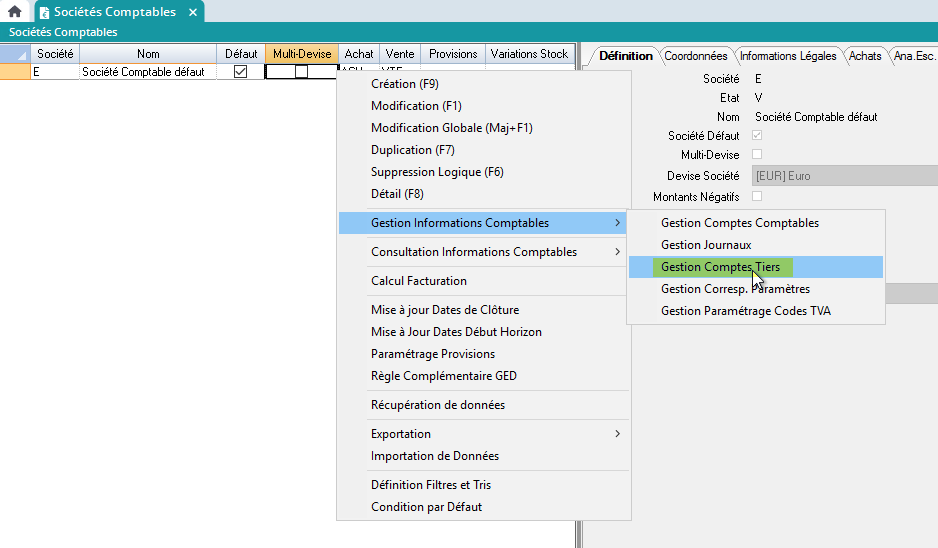Switch to the Coordonnées tab

pos(696,56)
